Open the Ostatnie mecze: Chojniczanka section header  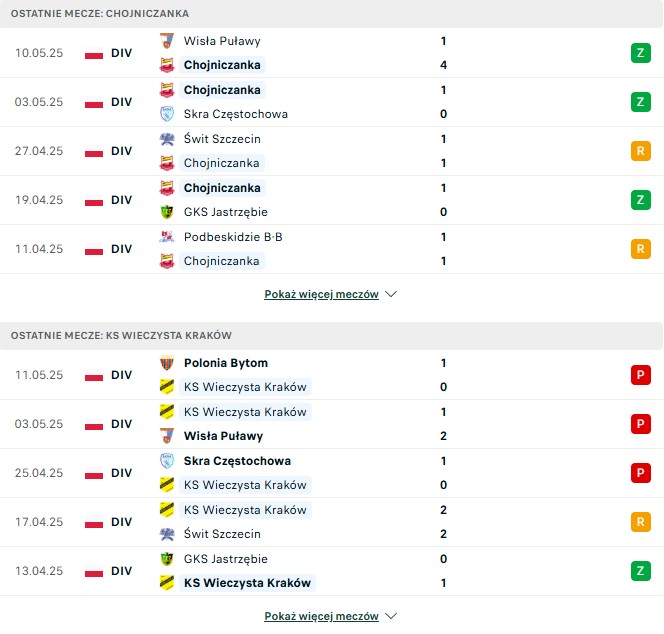tap(331, 14)
